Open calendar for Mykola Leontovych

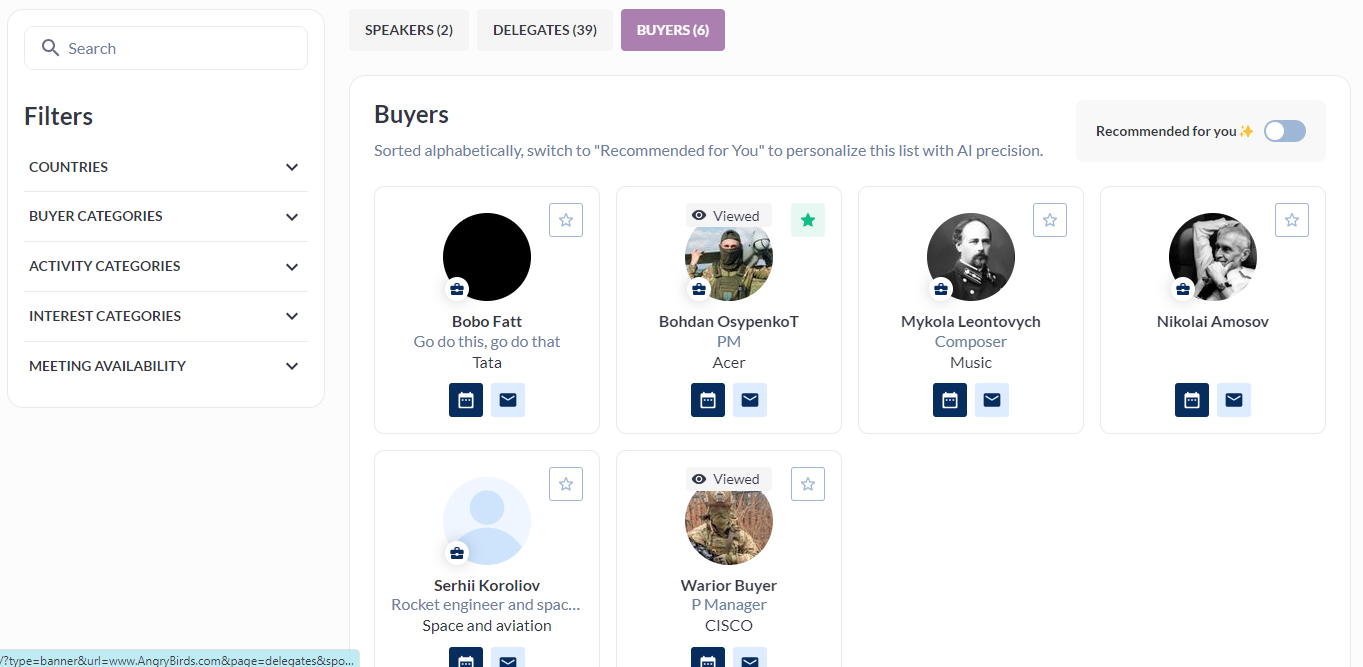[950, 400]
